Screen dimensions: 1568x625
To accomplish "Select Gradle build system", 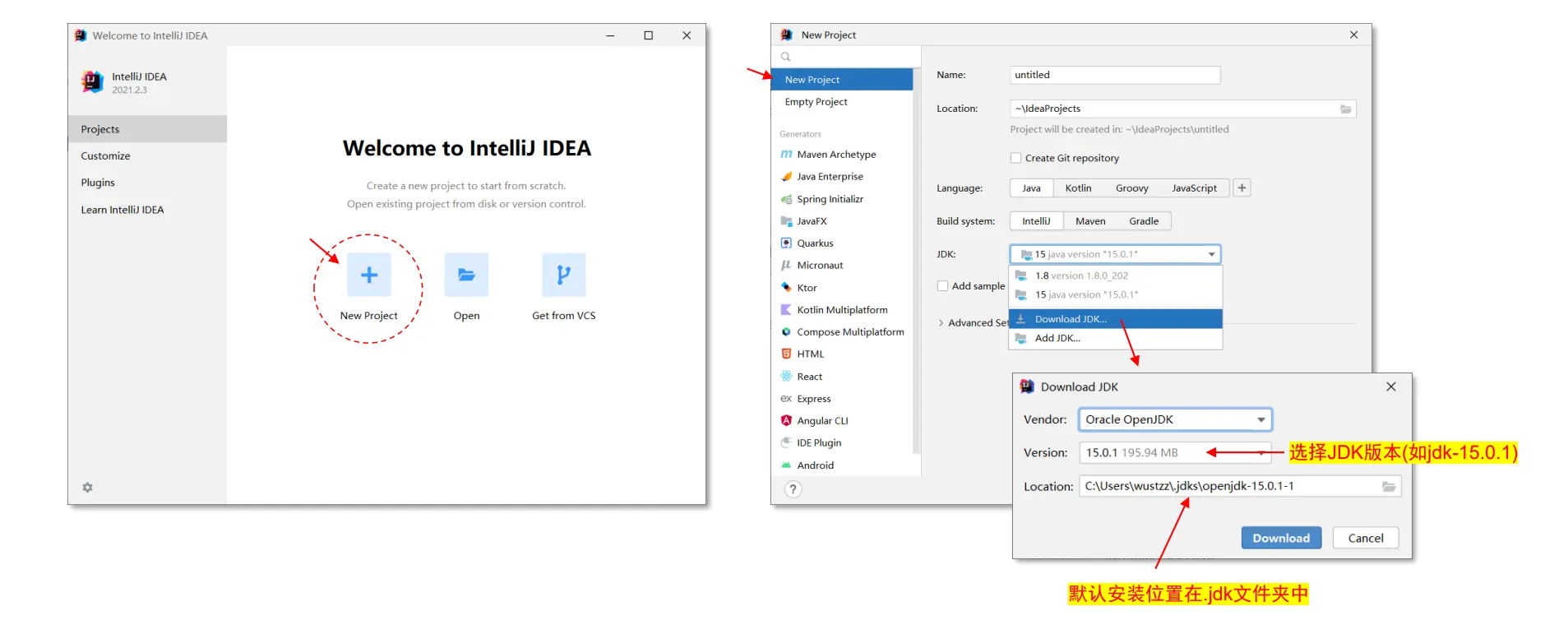I will coord(1144,221).
